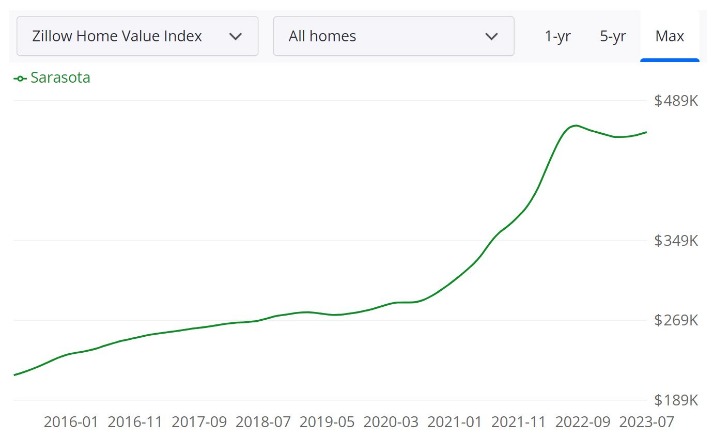Click the $349K y-axis label
Image resolution: width=714 pixels, height=439 pixels.
pos(676,240)
